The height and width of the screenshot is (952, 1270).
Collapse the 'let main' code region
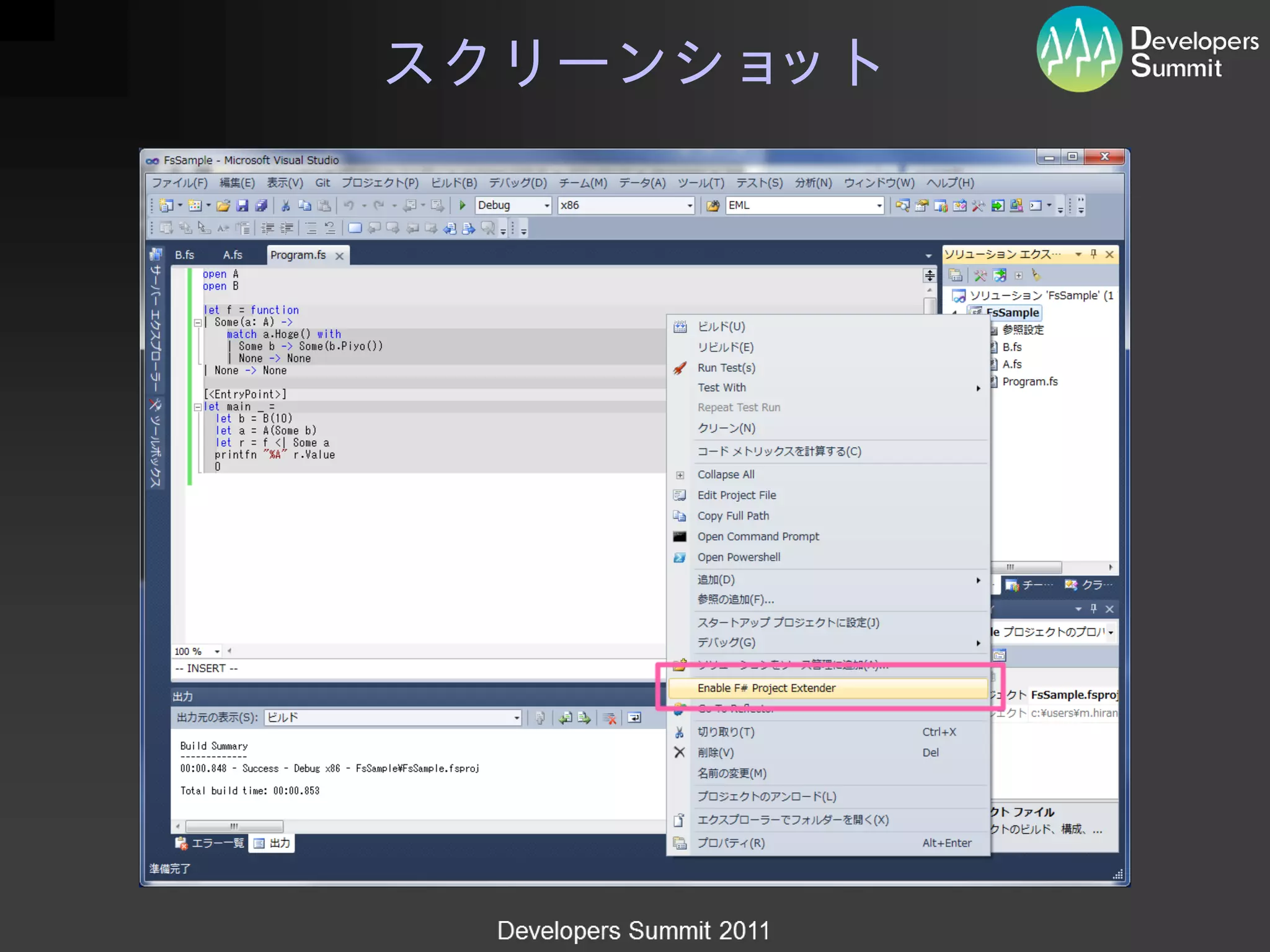197,407
